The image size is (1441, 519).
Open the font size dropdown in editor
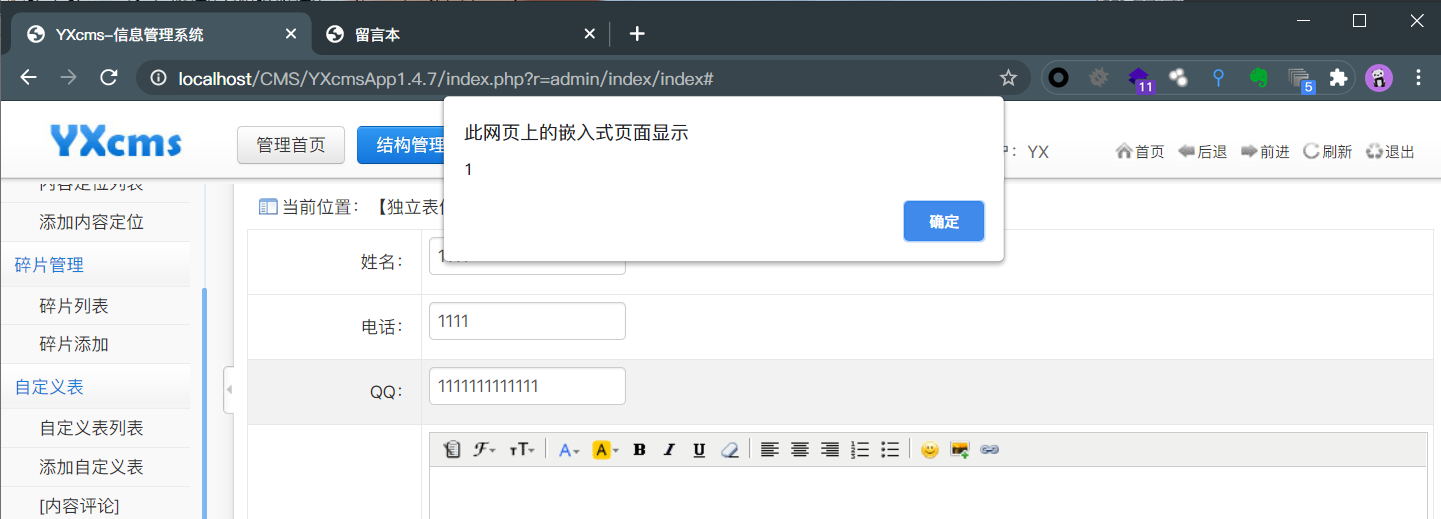point(522,450)
